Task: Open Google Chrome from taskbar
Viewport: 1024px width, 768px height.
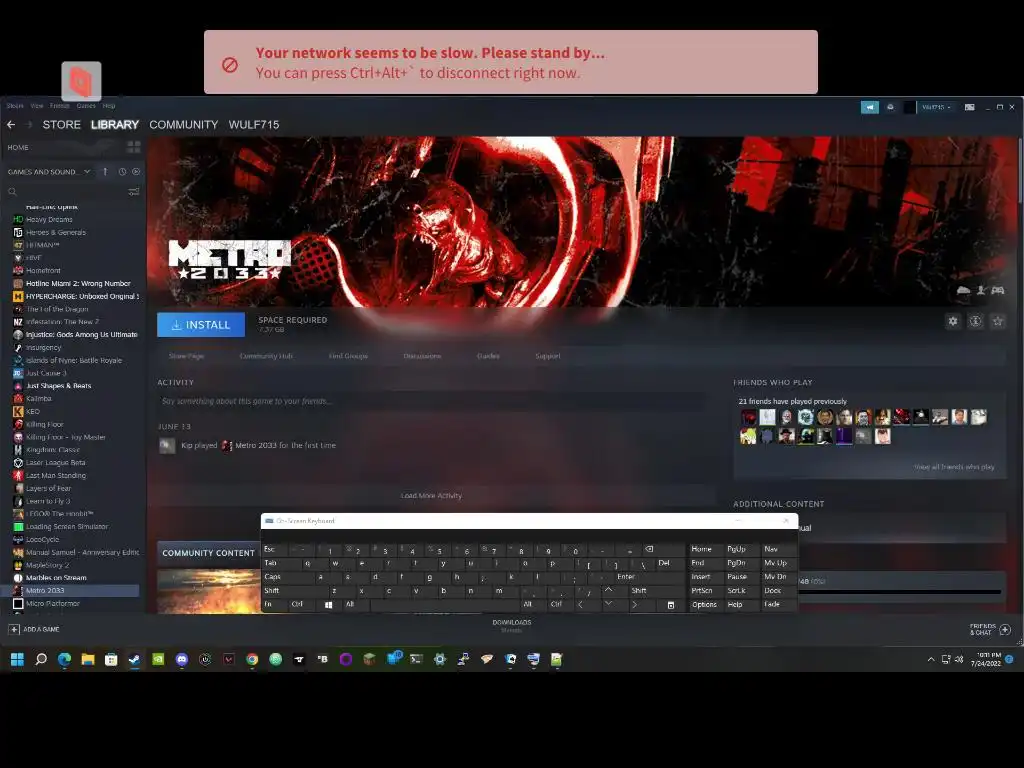Action: (252, 660)
